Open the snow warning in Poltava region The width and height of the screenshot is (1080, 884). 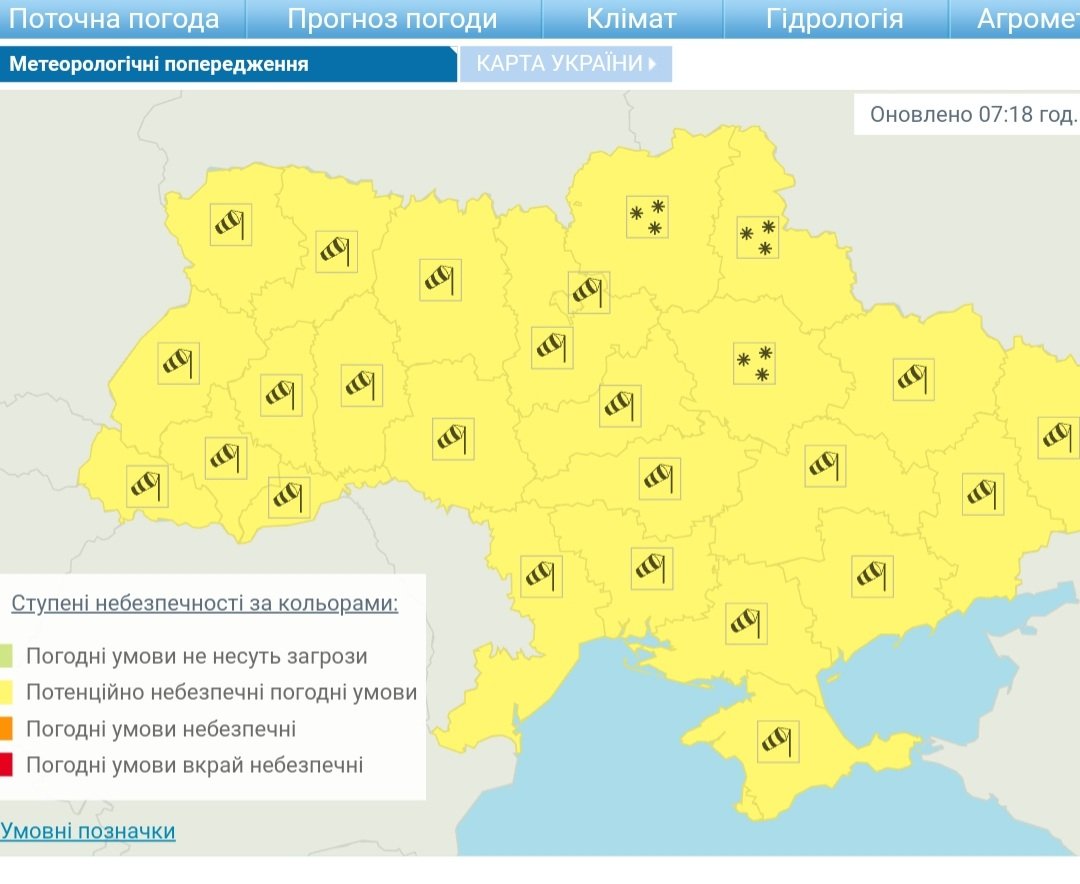[x=754, y=363]
